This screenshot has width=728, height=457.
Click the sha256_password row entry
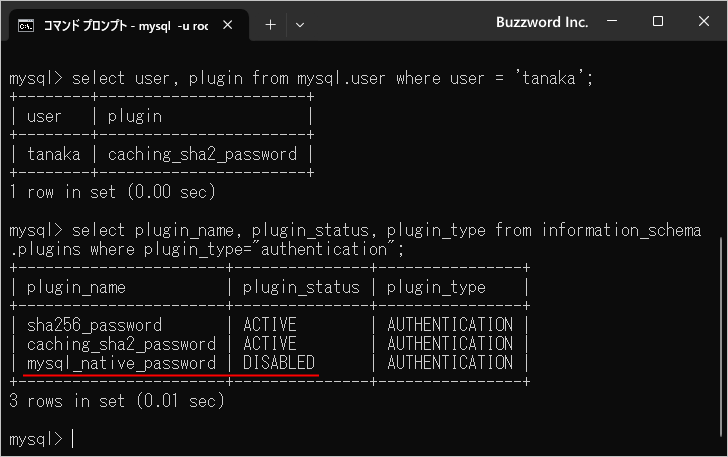click(x=94, y=325)
